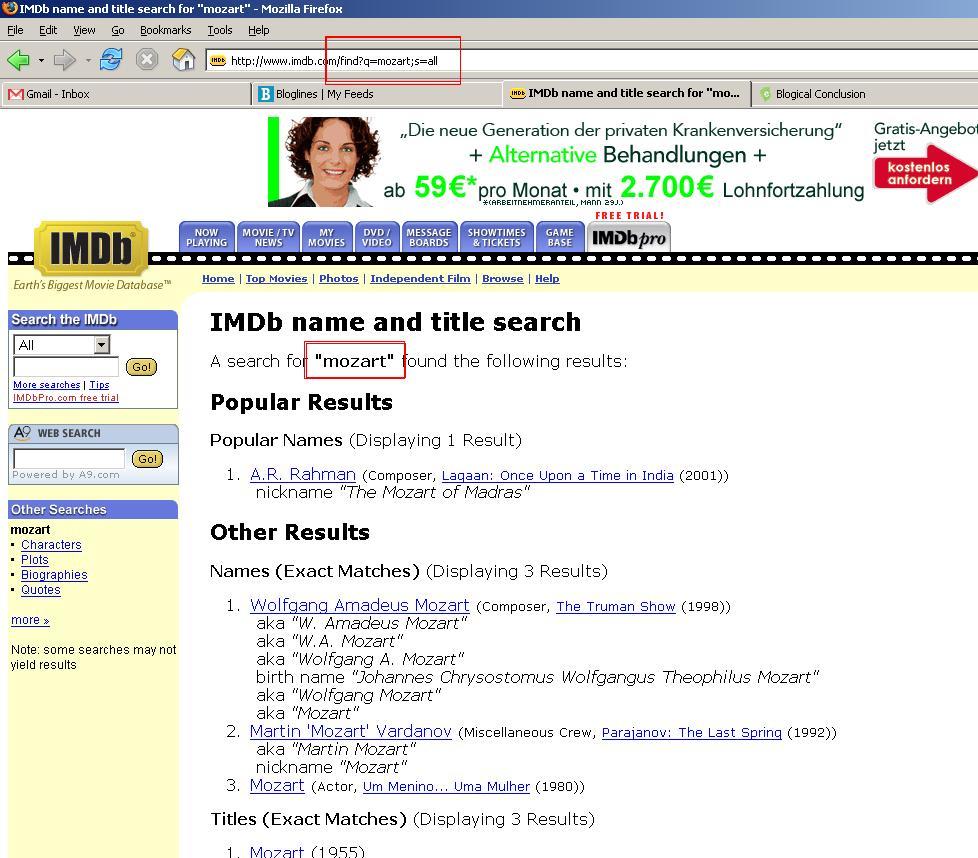Open the View menu

[x=84, y=30]
